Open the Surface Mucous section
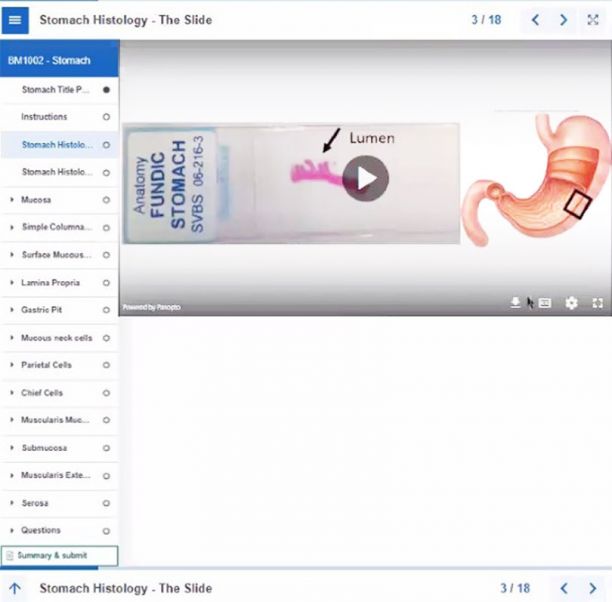This screenshot has width=612, height=602. (x=60, y=255)
